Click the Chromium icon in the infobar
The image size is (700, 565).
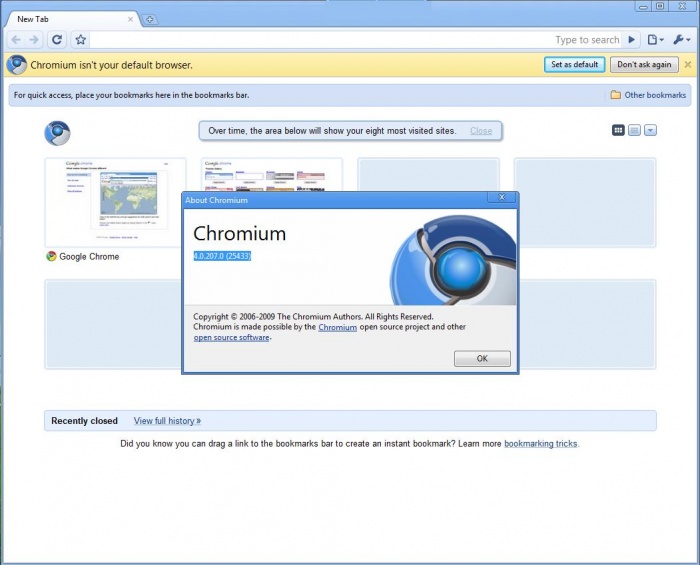pos(17,65)
